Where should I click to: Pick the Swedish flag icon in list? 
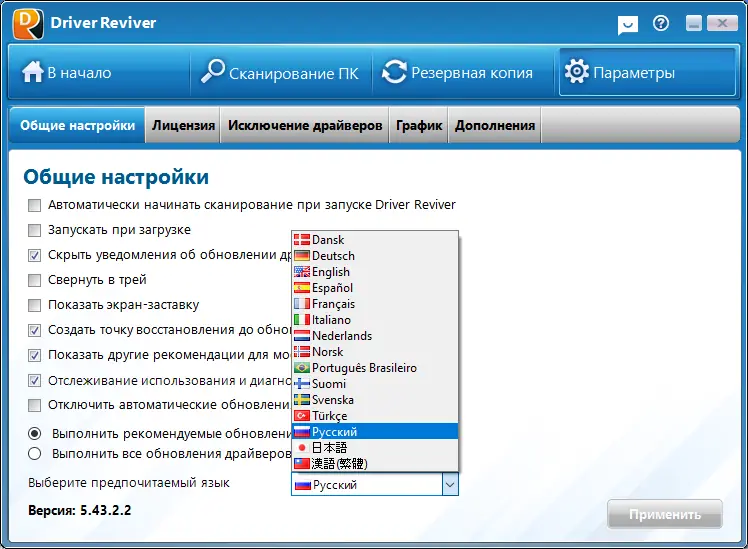click(301, 399)
